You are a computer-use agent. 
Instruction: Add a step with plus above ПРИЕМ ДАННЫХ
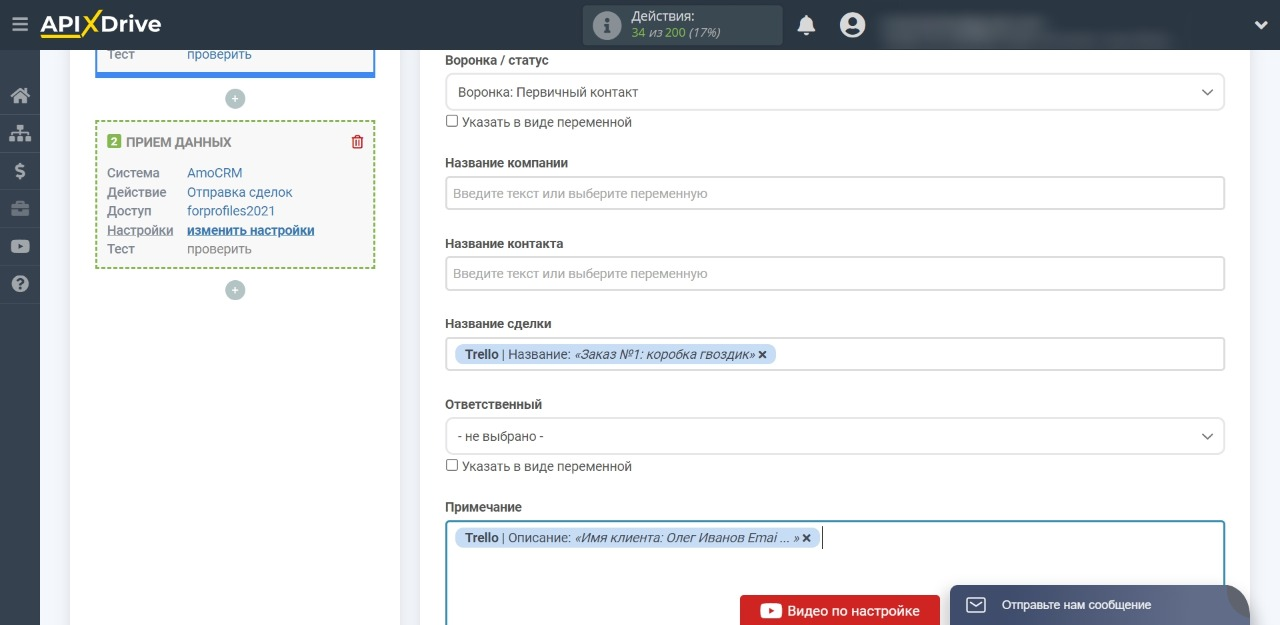[235, 99]
